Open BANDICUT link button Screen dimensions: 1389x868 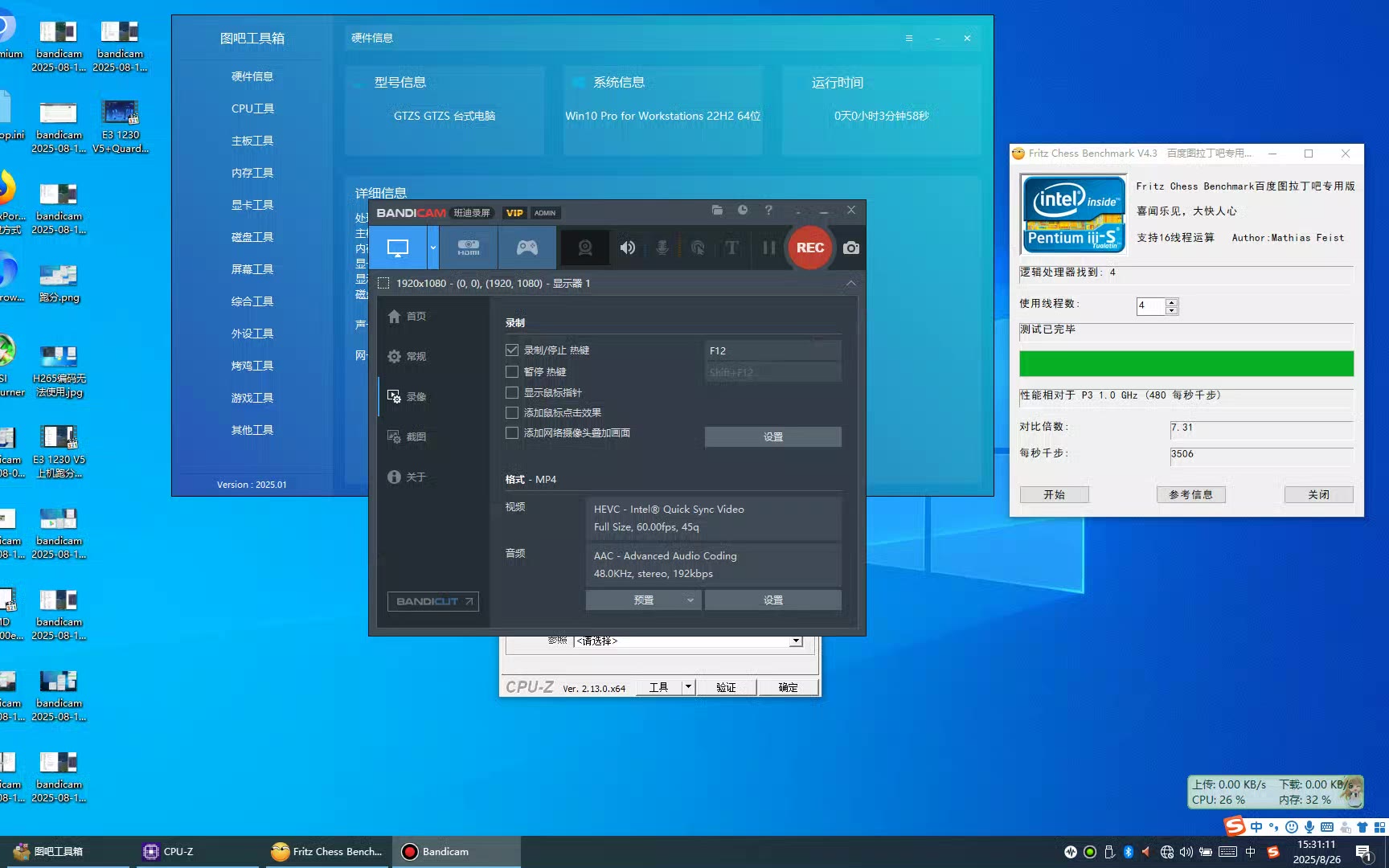coord(433,601)
